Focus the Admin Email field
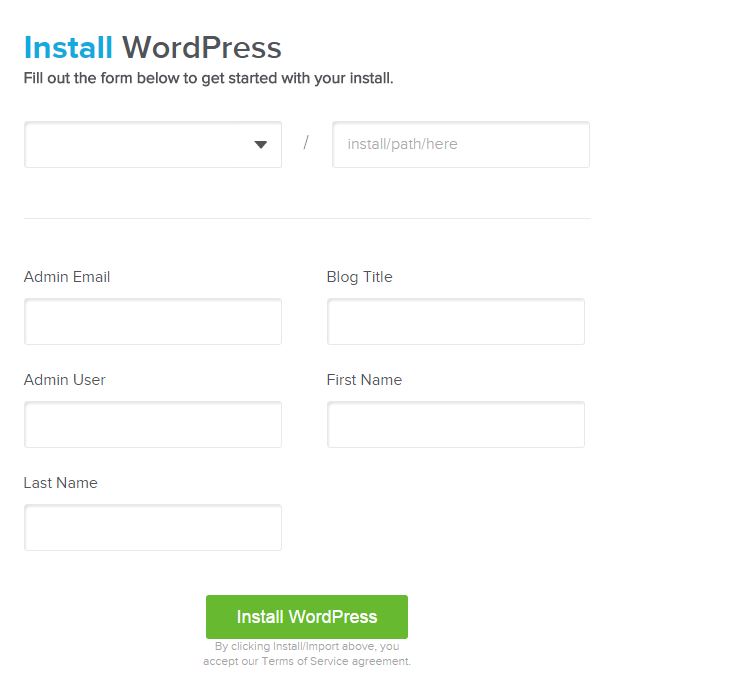Image resolution: width=753 pixels, height=700 pixels. 153,321
